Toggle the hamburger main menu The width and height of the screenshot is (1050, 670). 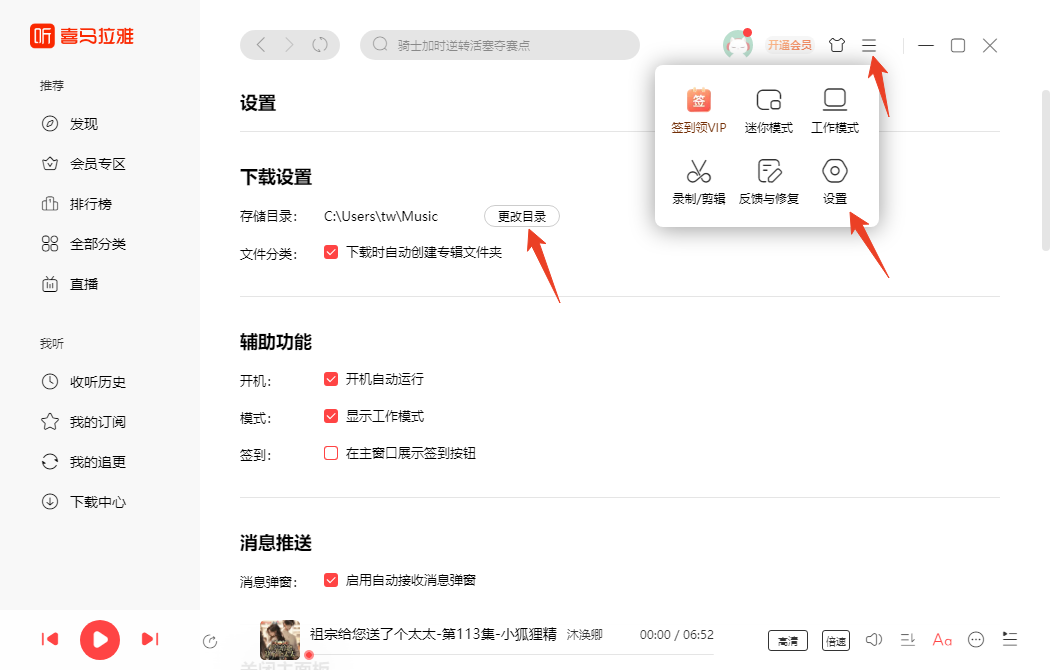pyautogui.click(x=869, y=45)
